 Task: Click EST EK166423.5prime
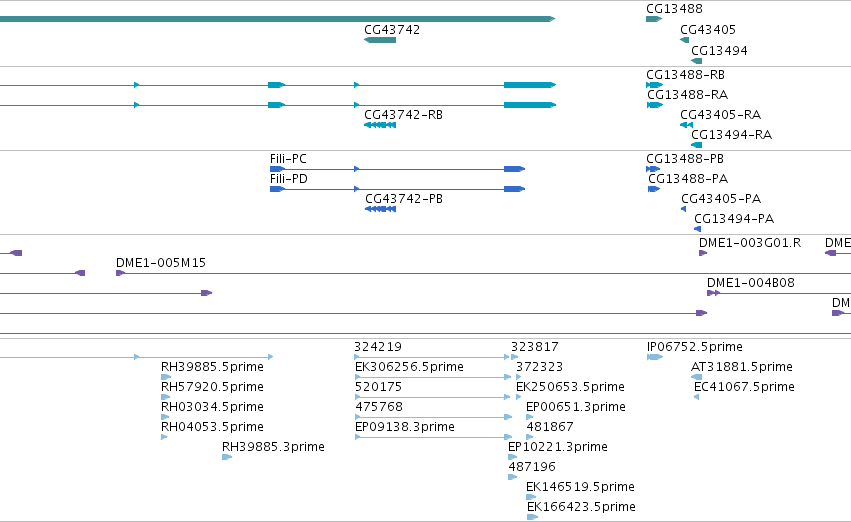(581, 508)
